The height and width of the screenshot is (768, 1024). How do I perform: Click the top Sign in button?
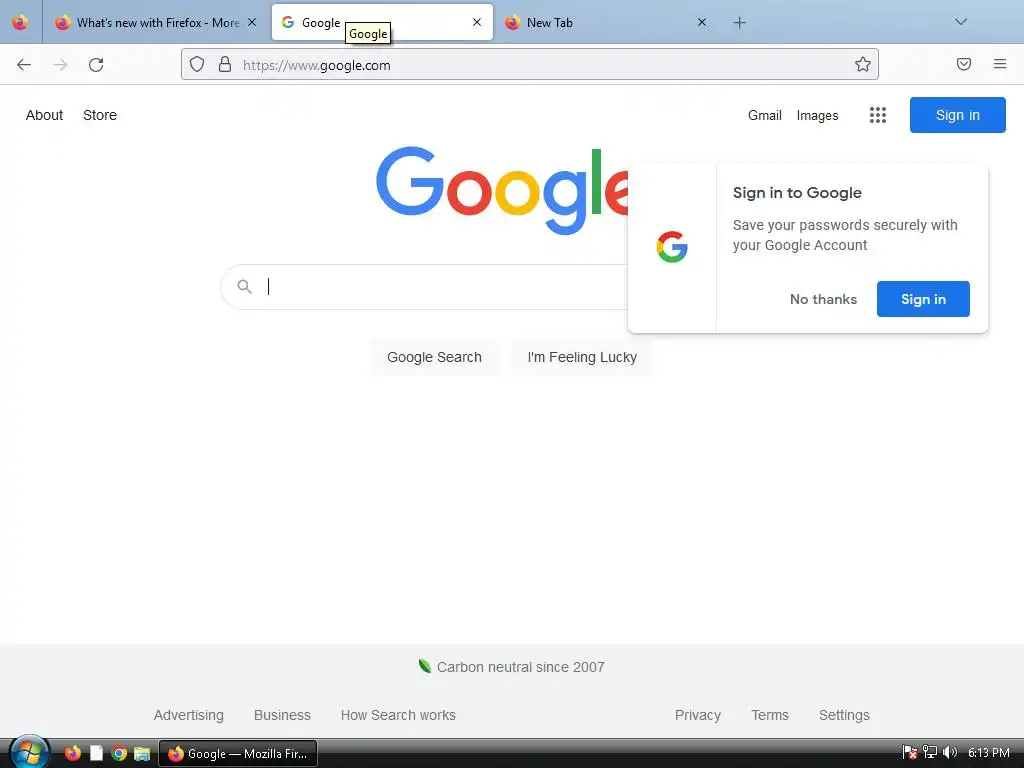957,115
